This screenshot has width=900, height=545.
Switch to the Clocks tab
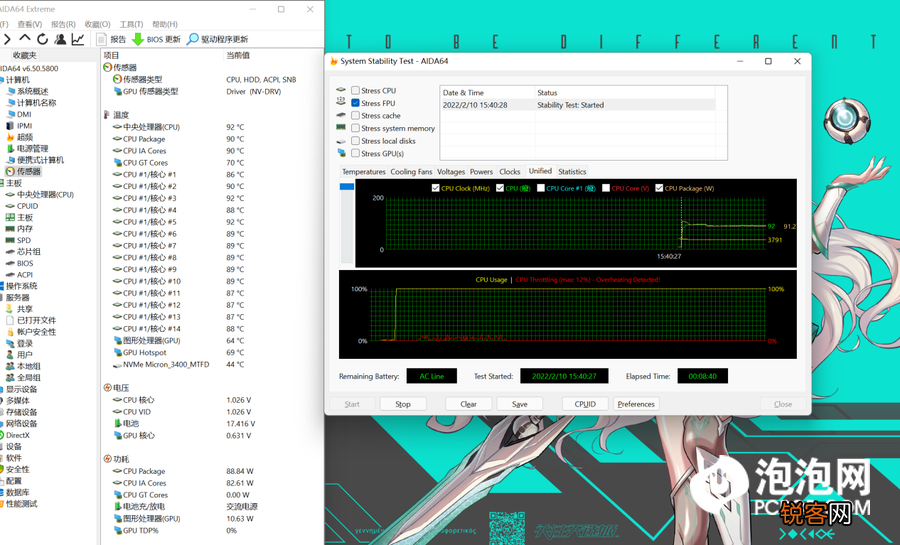point(510,172)
